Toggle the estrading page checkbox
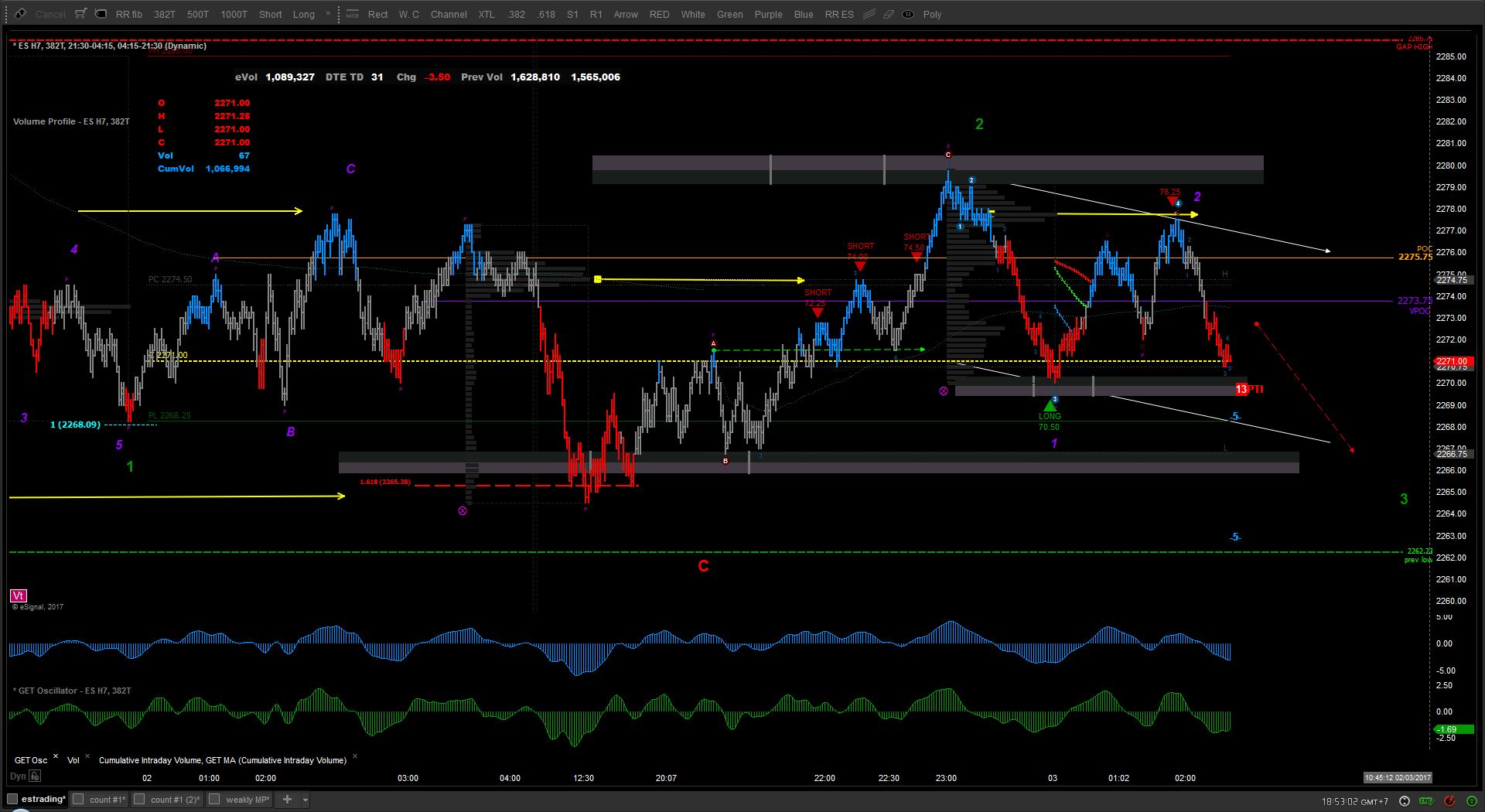 click(11, 799)
